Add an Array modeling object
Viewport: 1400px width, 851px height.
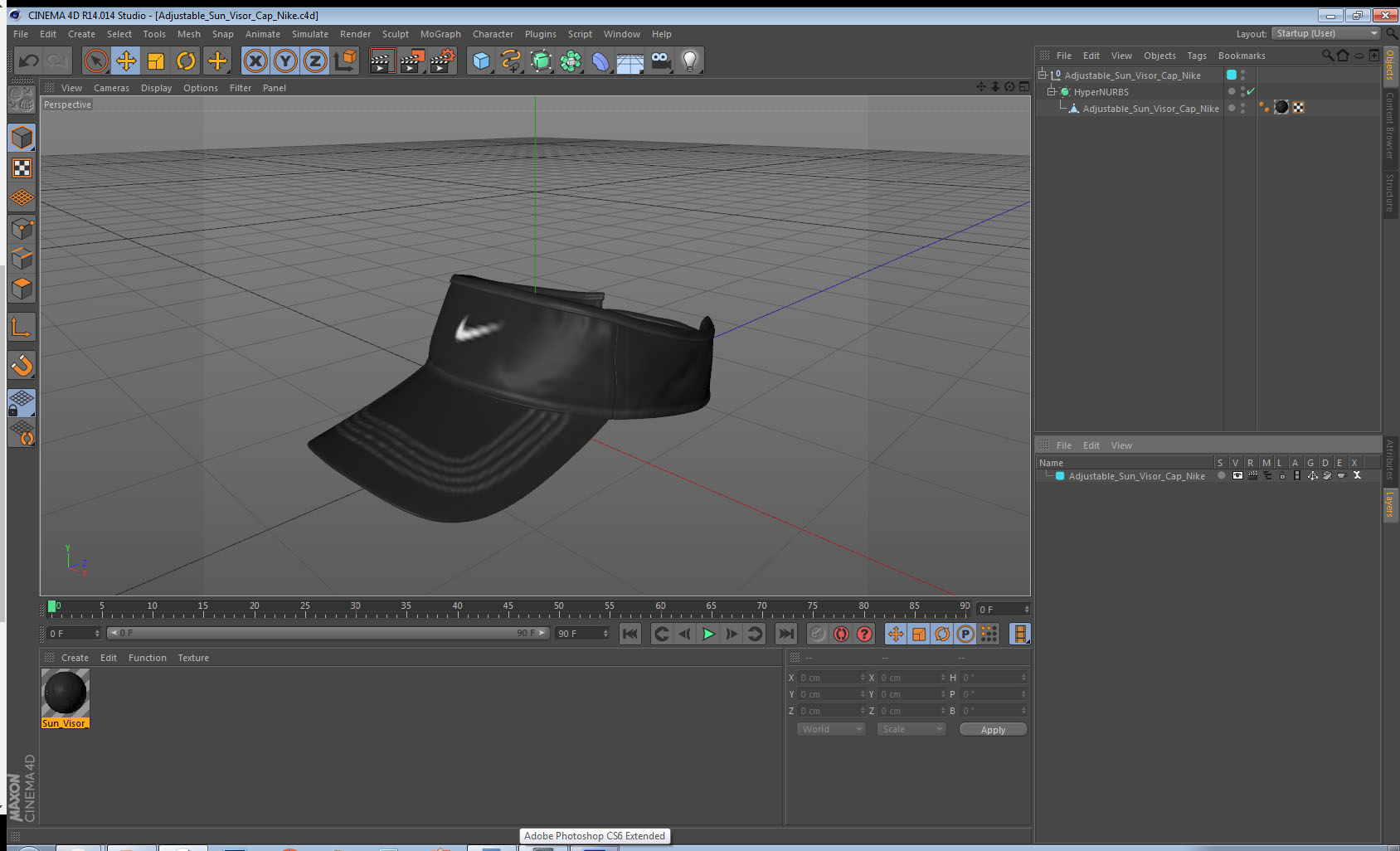[x=571, y=61]
